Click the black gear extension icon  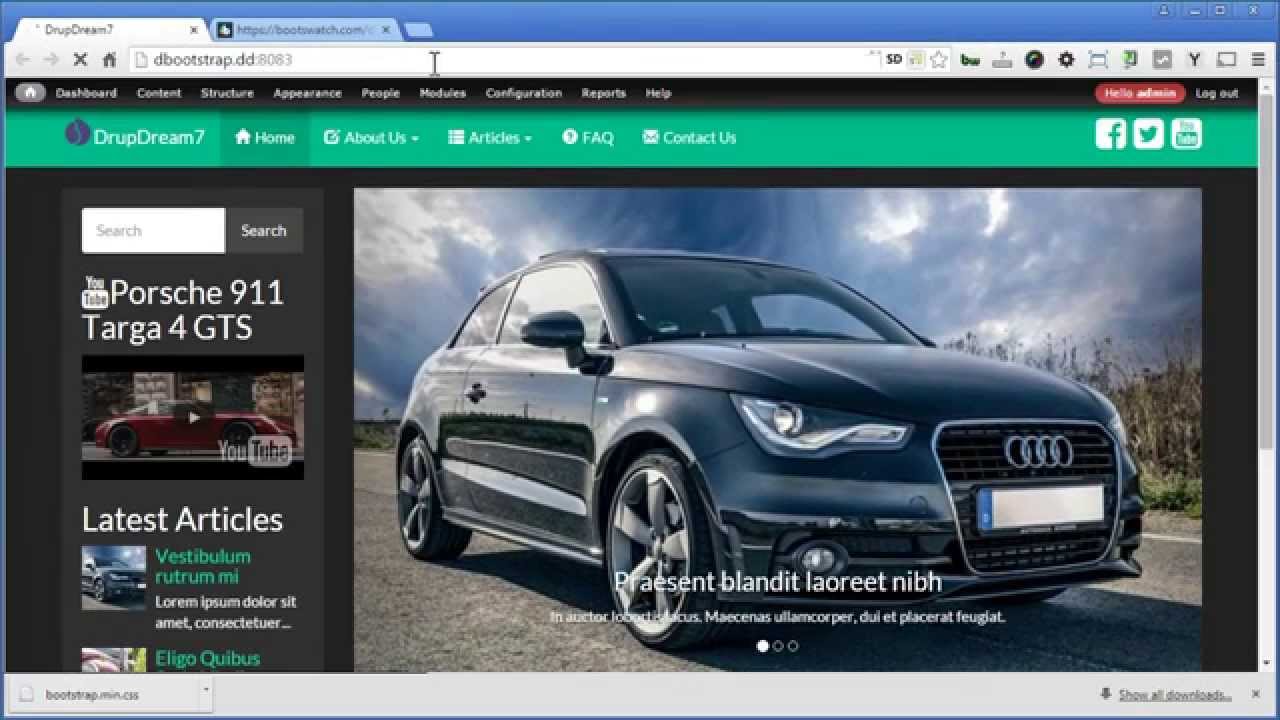pos(1066,60)
